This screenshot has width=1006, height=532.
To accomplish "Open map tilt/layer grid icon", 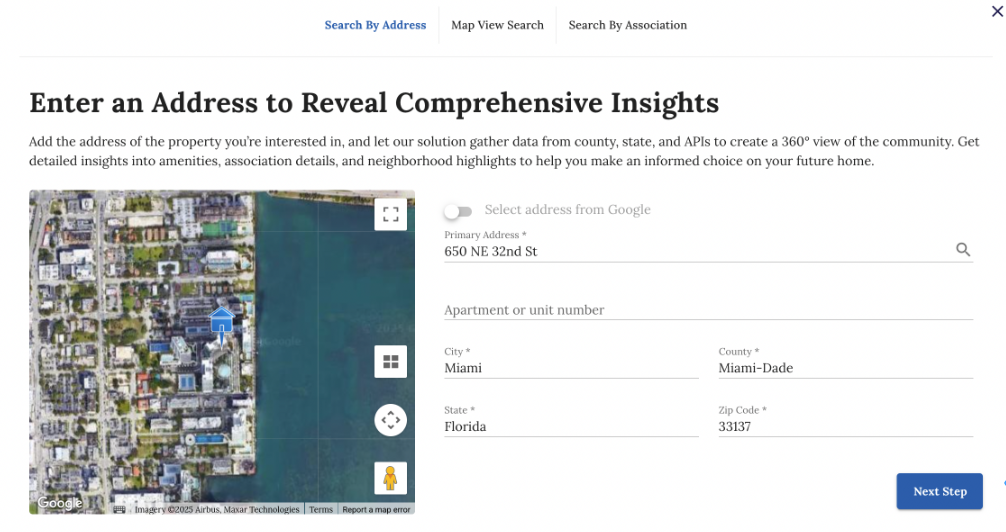I will (x=391, y=362).
